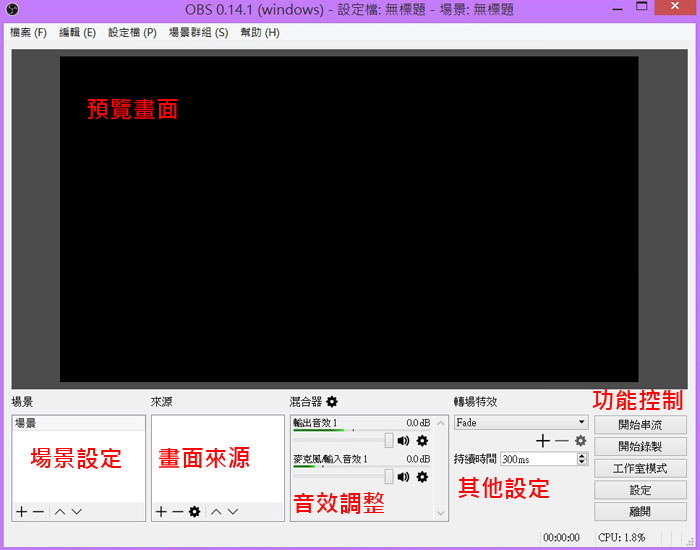Click the mixer scrollbar down arrow

(441, 513)
